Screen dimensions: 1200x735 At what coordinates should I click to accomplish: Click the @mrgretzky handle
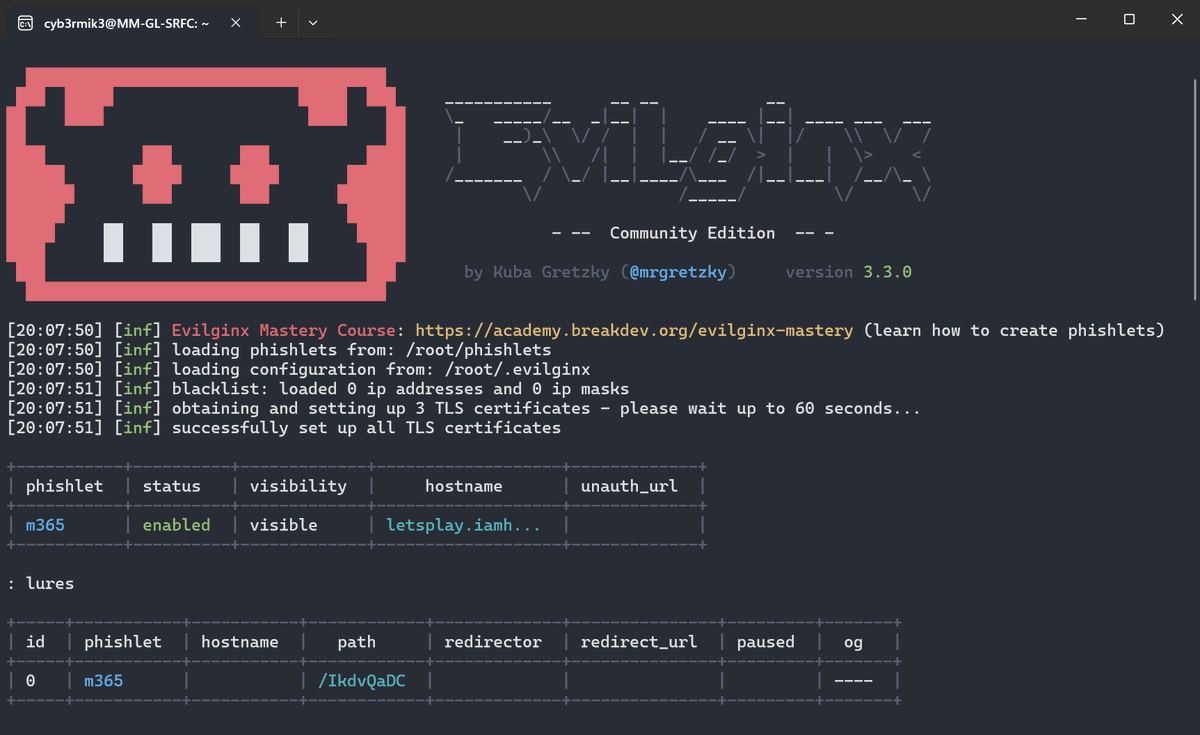tap(678, 272)
